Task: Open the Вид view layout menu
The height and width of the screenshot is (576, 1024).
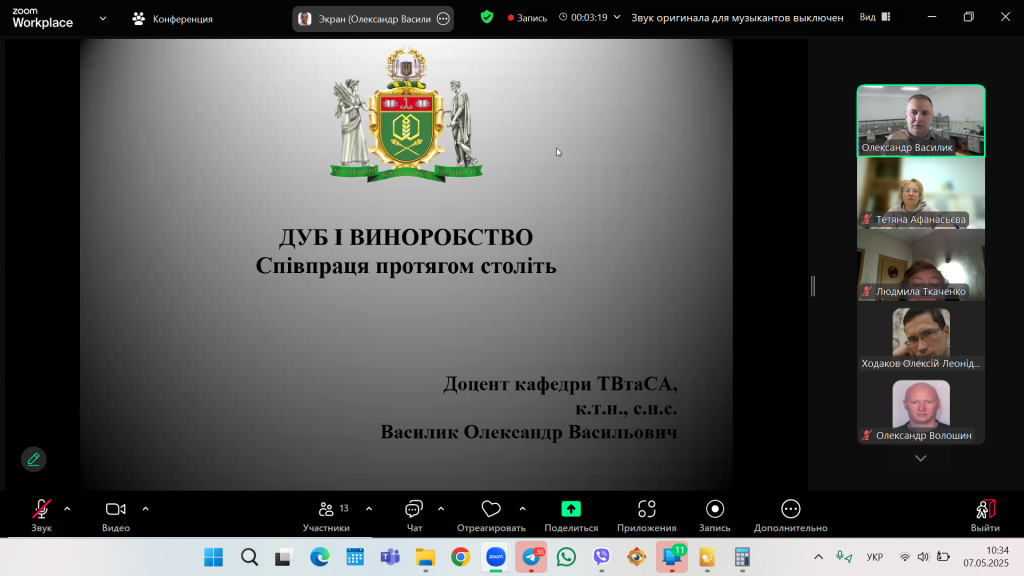Action: (874, 17)
